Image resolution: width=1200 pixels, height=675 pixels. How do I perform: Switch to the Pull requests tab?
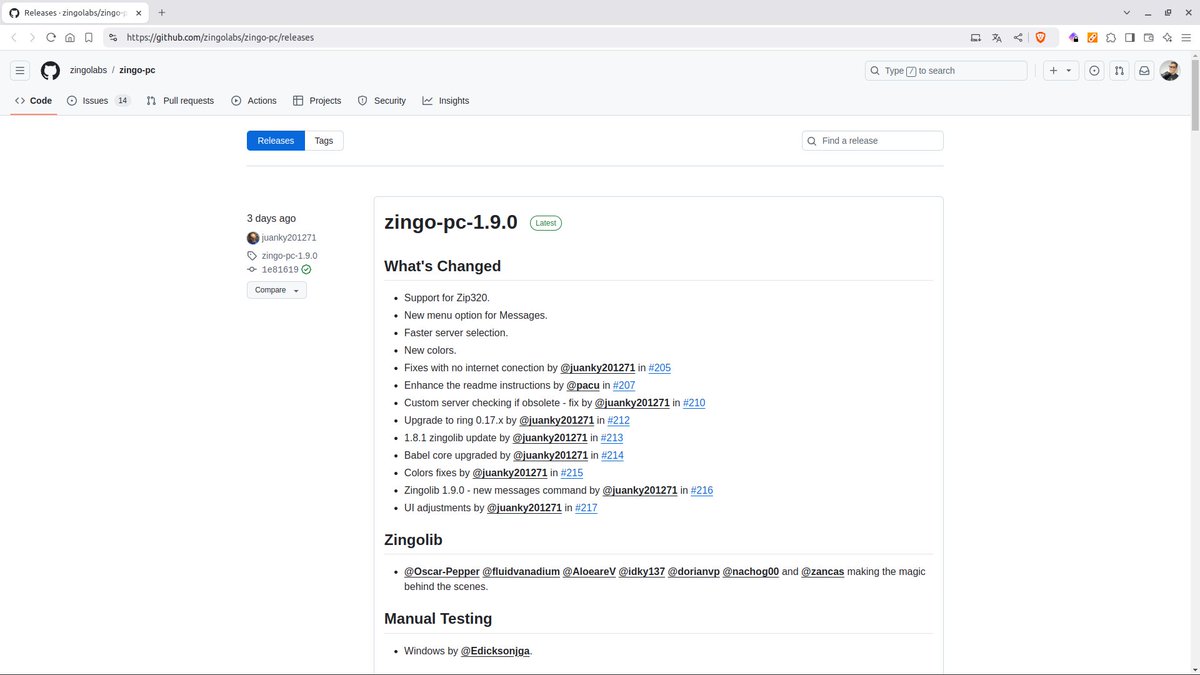[x=180, y=101]
